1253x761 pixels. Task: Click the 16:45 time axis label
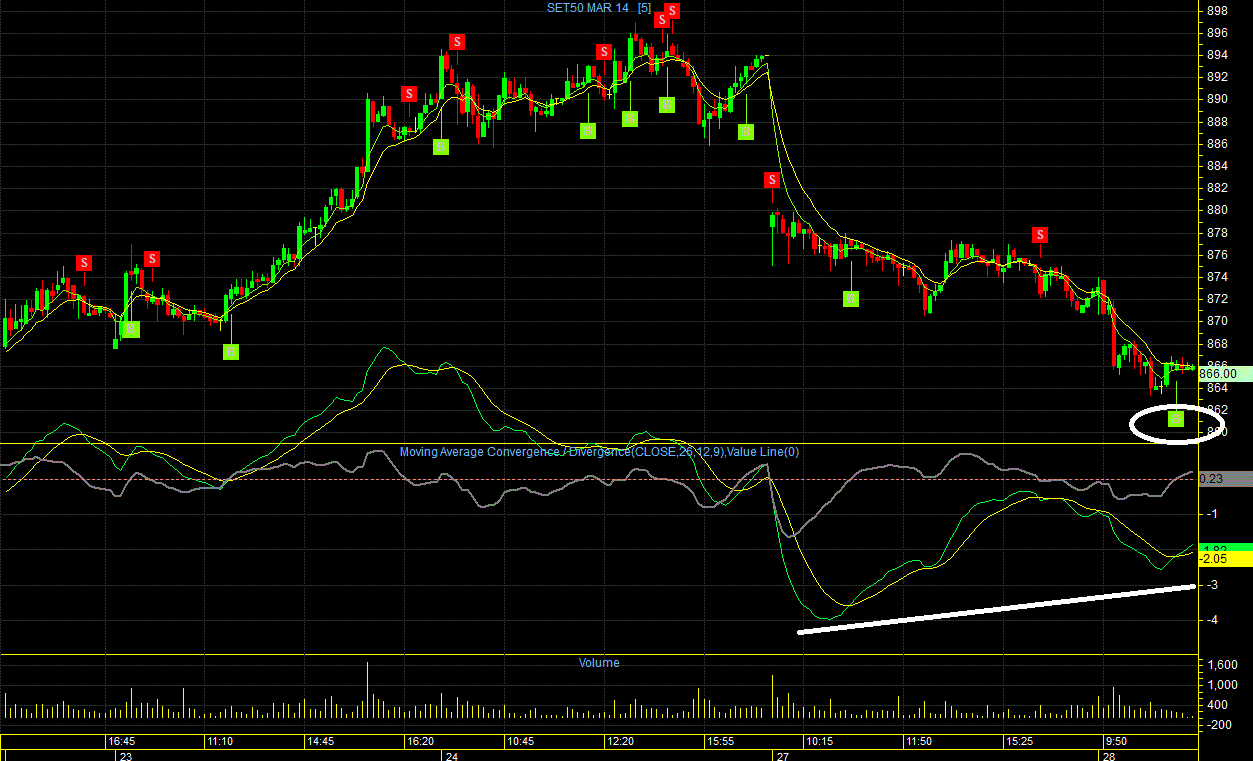click(x=122, y=742)
